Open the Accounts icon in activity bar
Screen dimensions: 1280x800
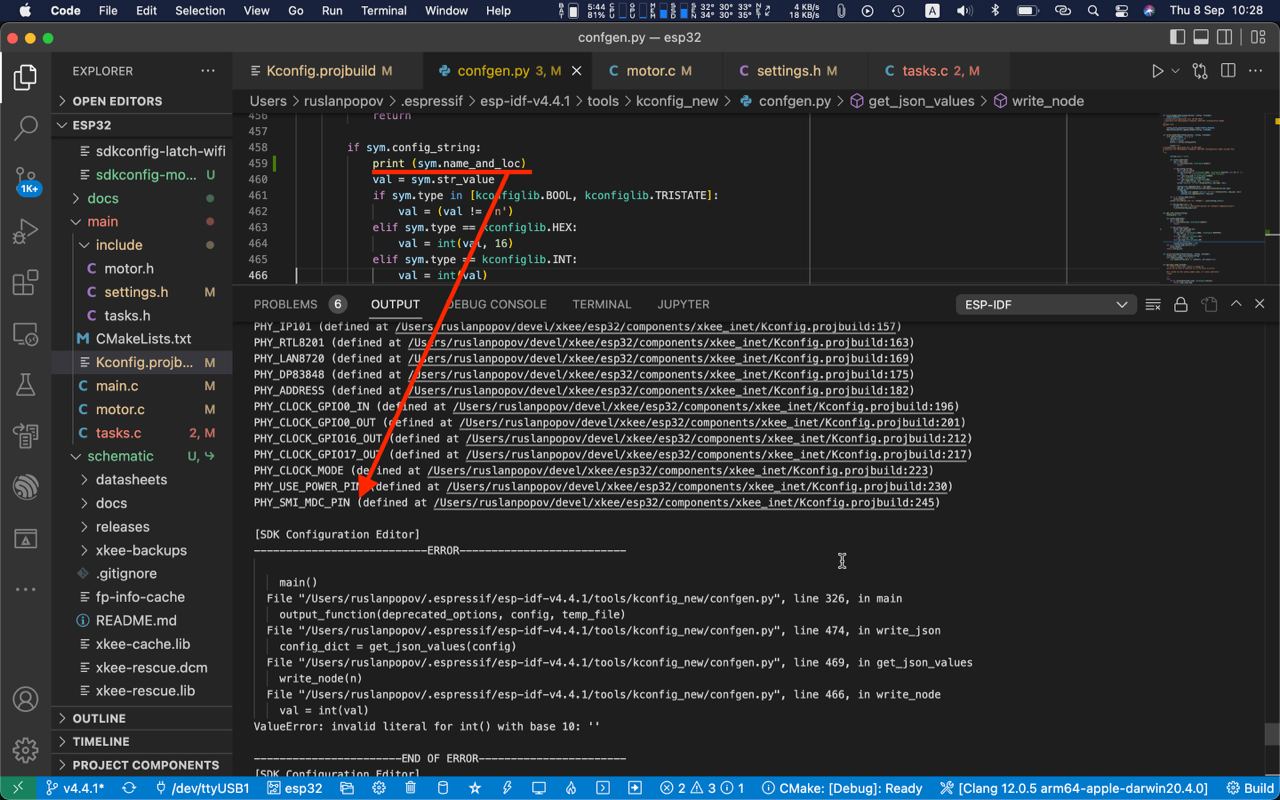(26, 699)
